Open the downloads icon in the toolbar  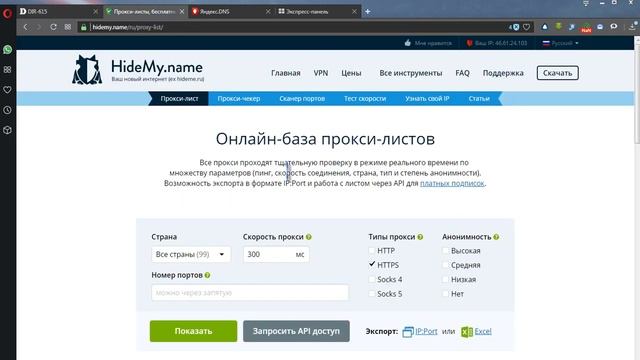coord(632,27)
